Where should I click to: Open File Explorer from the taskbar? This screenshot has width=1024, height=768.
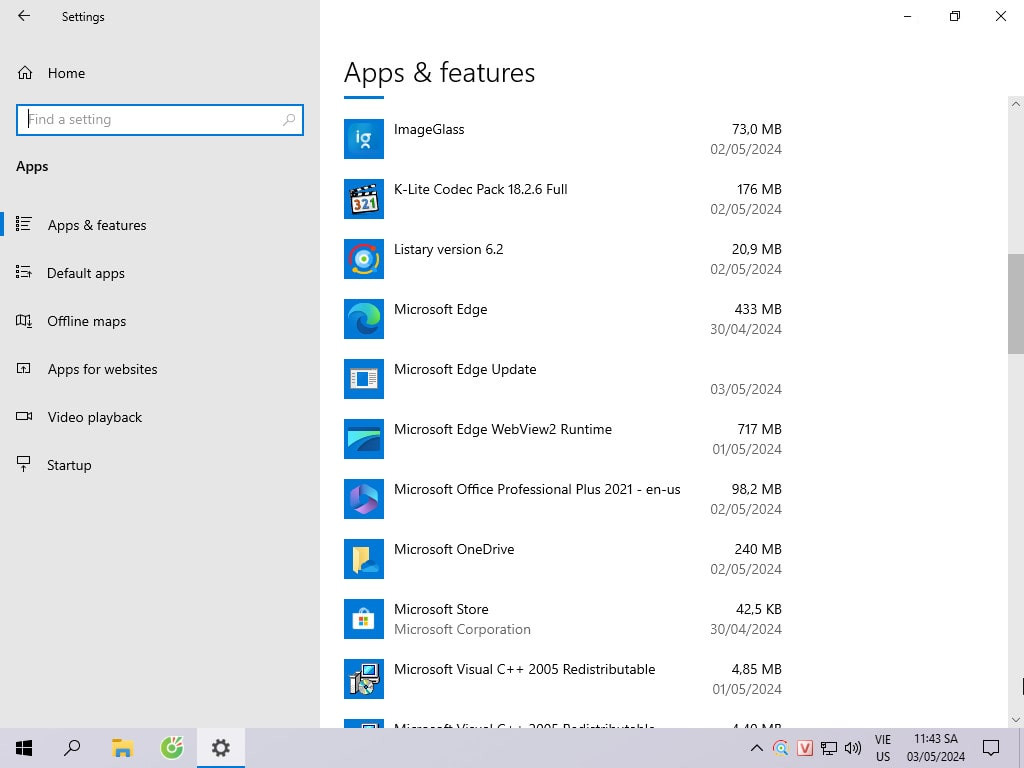click(x=122, y=748)
